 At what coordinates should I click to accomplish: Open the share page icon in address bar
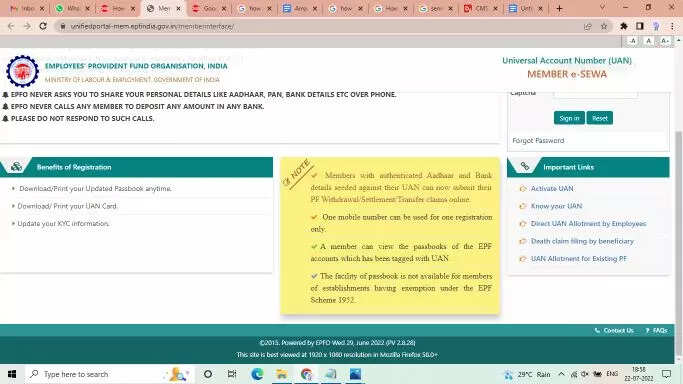coord(588,26)
